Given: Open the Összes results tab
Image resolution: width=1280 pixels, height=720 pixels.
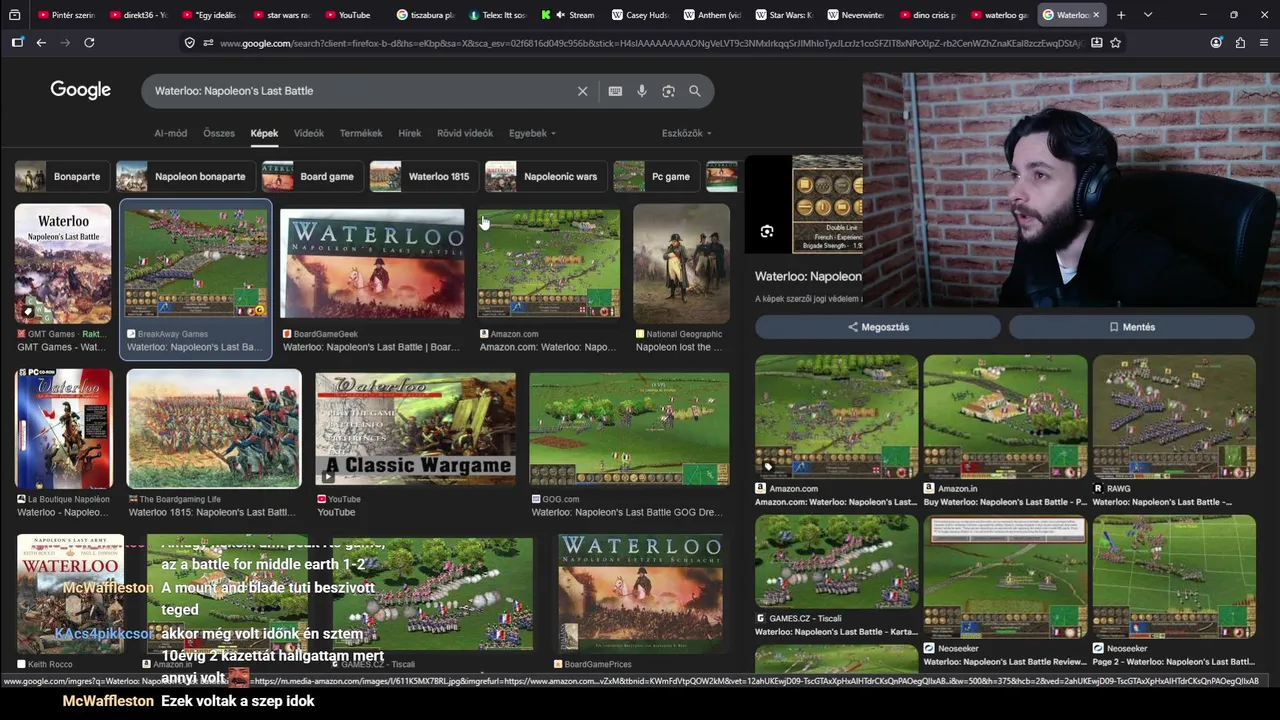Looking at the screenshot, I should [x=219, y=133].
